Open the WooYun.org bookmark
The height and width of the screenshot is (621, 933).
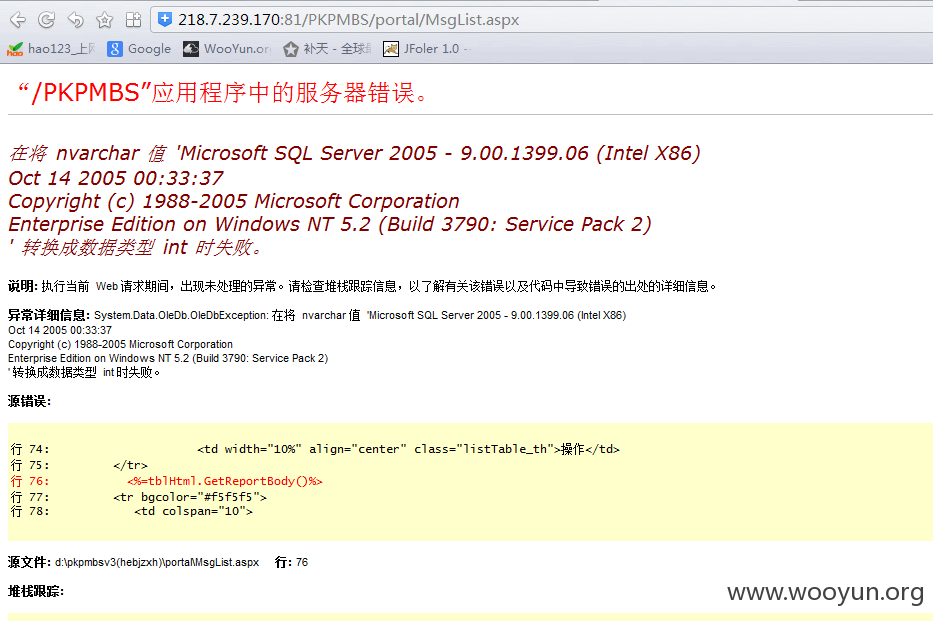[x=227, y=49]
